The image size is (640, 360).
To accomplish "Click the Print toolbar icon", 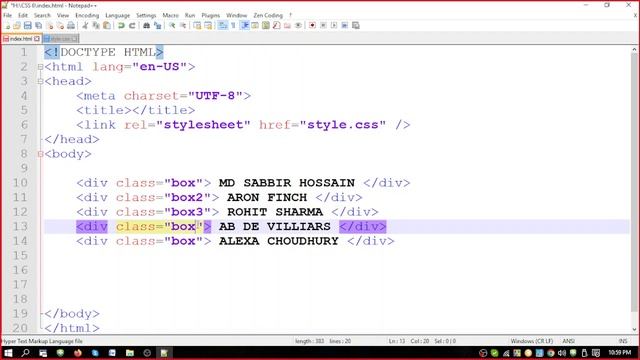I will click(x=71, y=25).
